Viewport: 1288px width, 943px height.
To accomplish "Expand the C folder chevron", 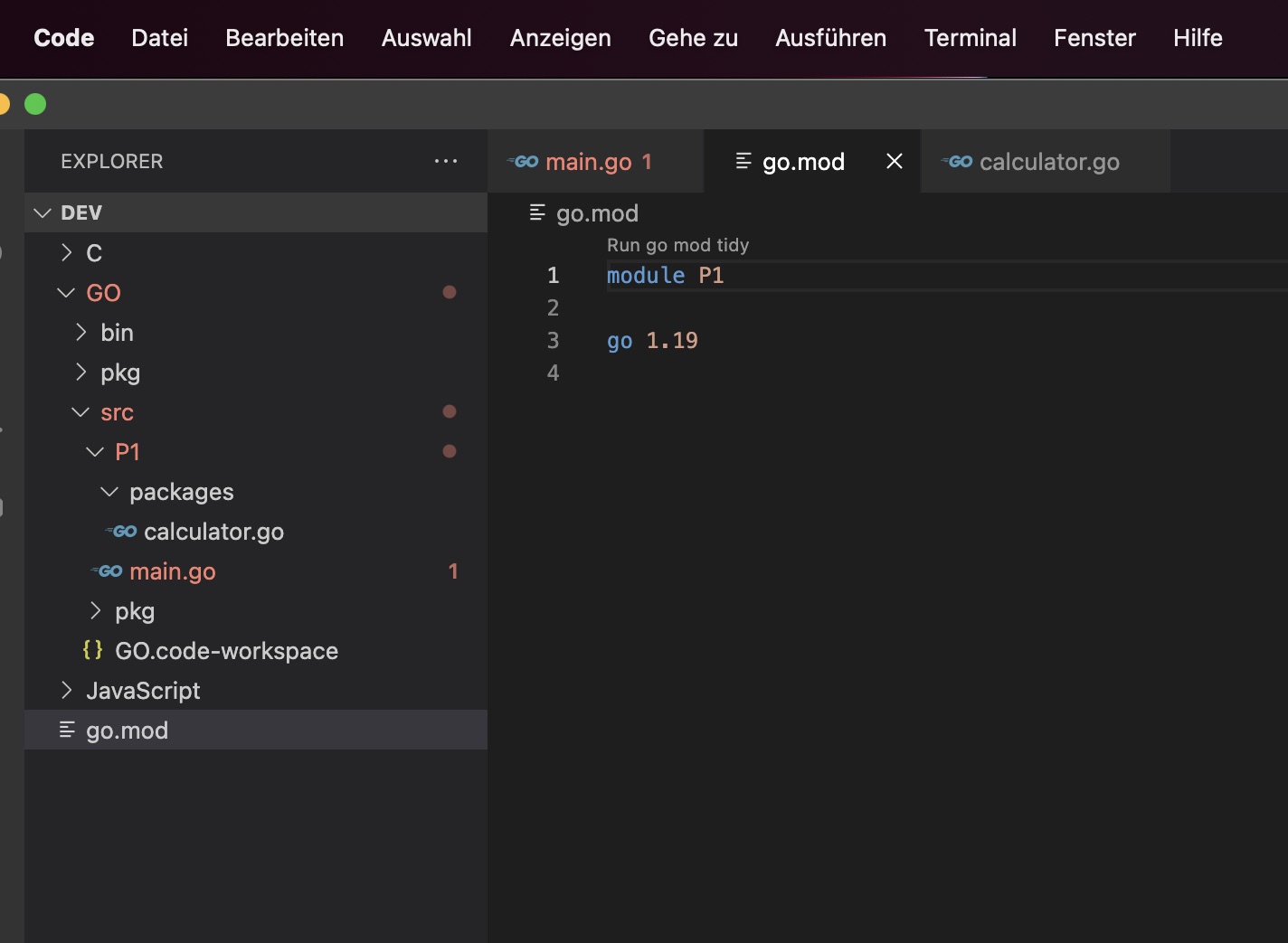I will point(66,253).
